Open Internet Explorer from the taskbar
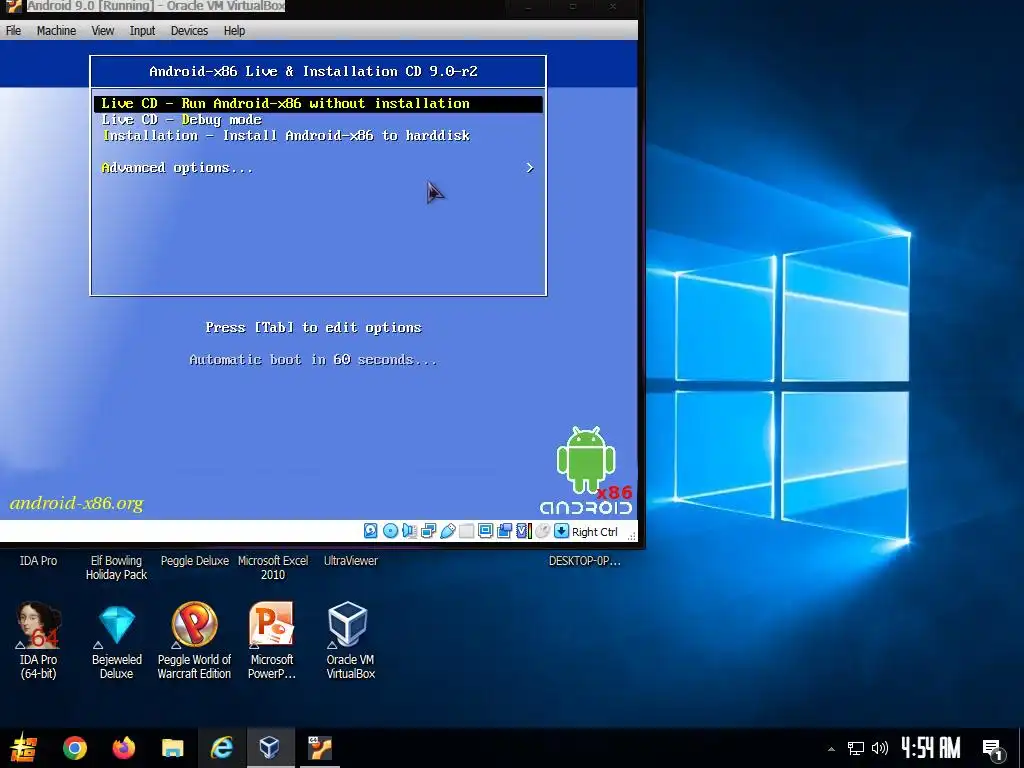The height and width of the screenshot is (768, 1024). click(x=221, y=748)
